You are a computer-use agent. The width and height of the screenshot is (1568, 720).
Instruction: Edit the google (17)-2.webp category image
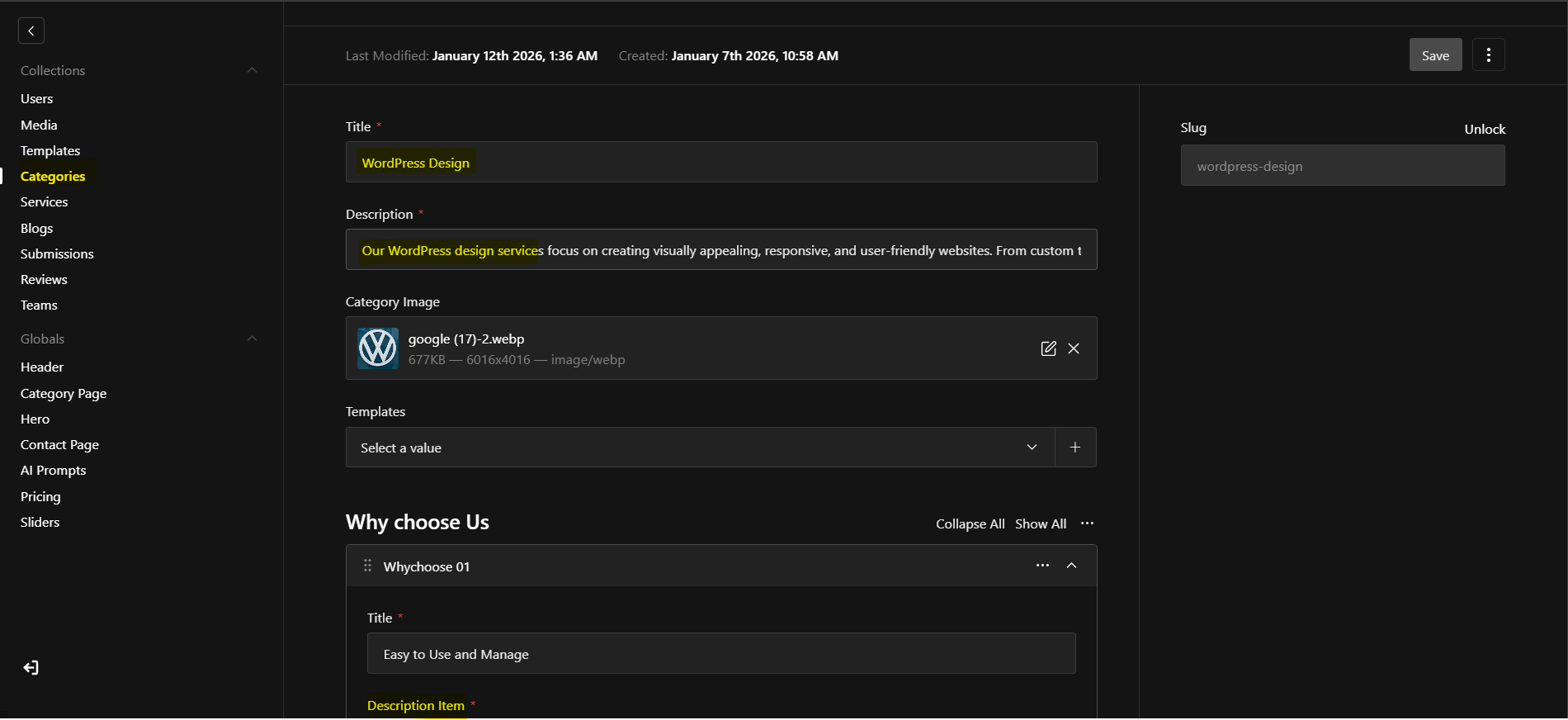click(1048, 348)
